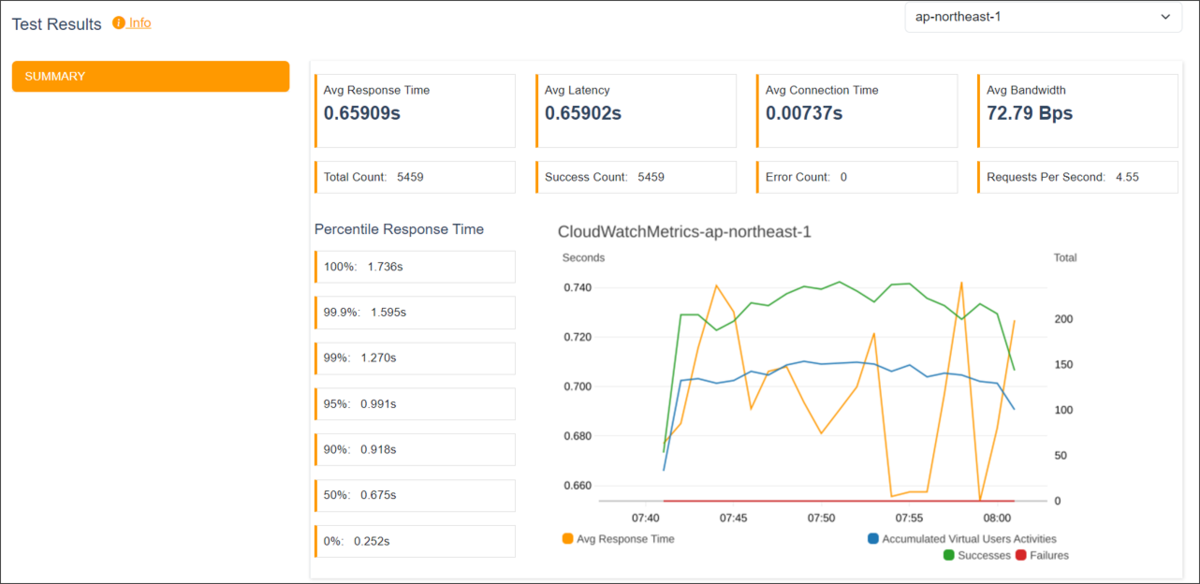Click the 99.9% percentile row
The image size is (1200, 584).
(415, 312)
